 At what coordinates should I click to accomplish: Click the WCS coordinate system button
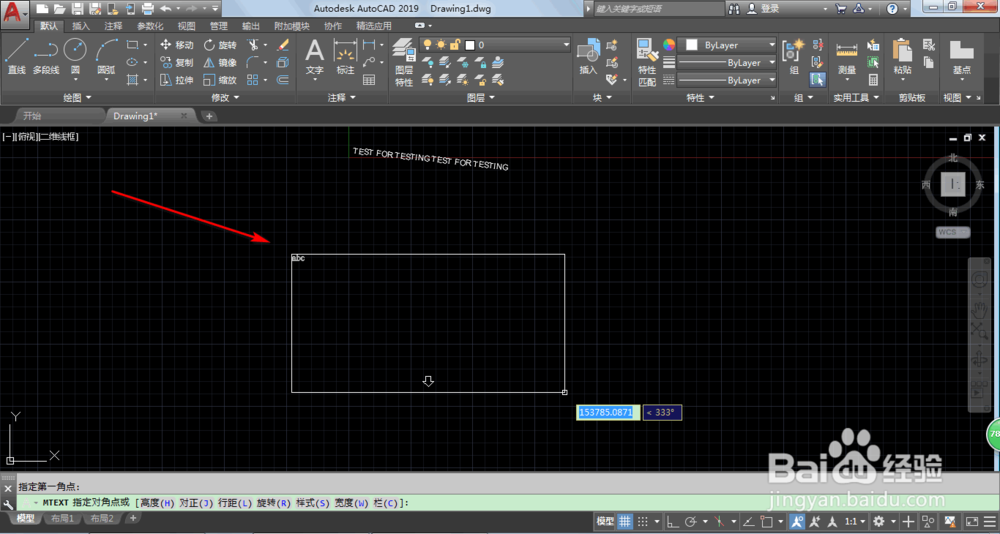(953, 232)
